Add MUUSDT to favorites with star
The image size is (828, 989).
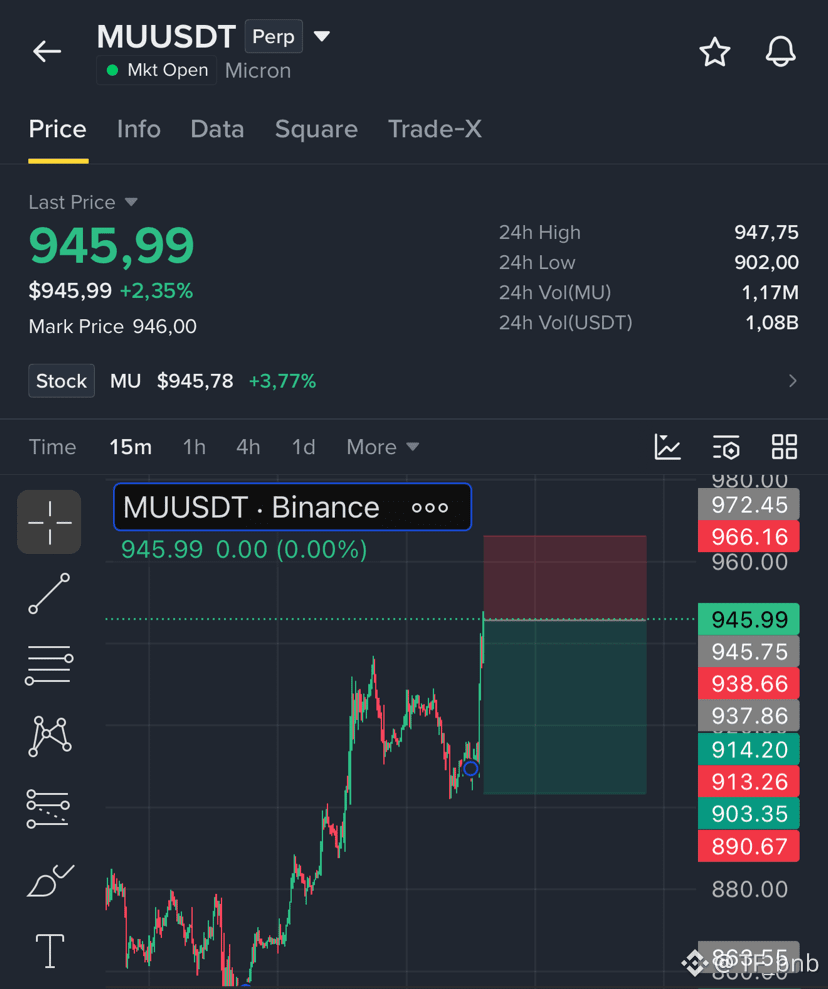click(714, 52)
